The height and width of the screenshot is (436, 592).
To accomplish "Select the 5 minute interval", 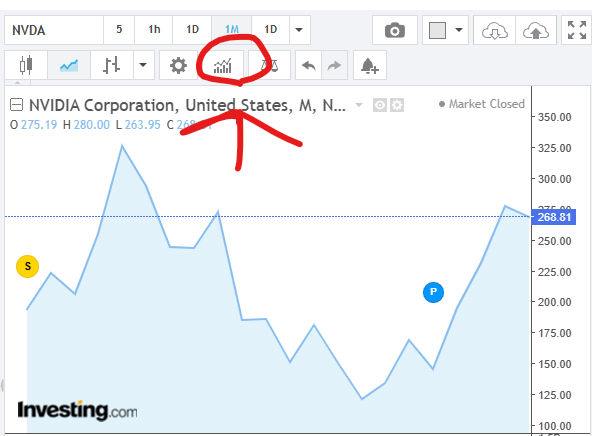I will (x=119, y=30).
